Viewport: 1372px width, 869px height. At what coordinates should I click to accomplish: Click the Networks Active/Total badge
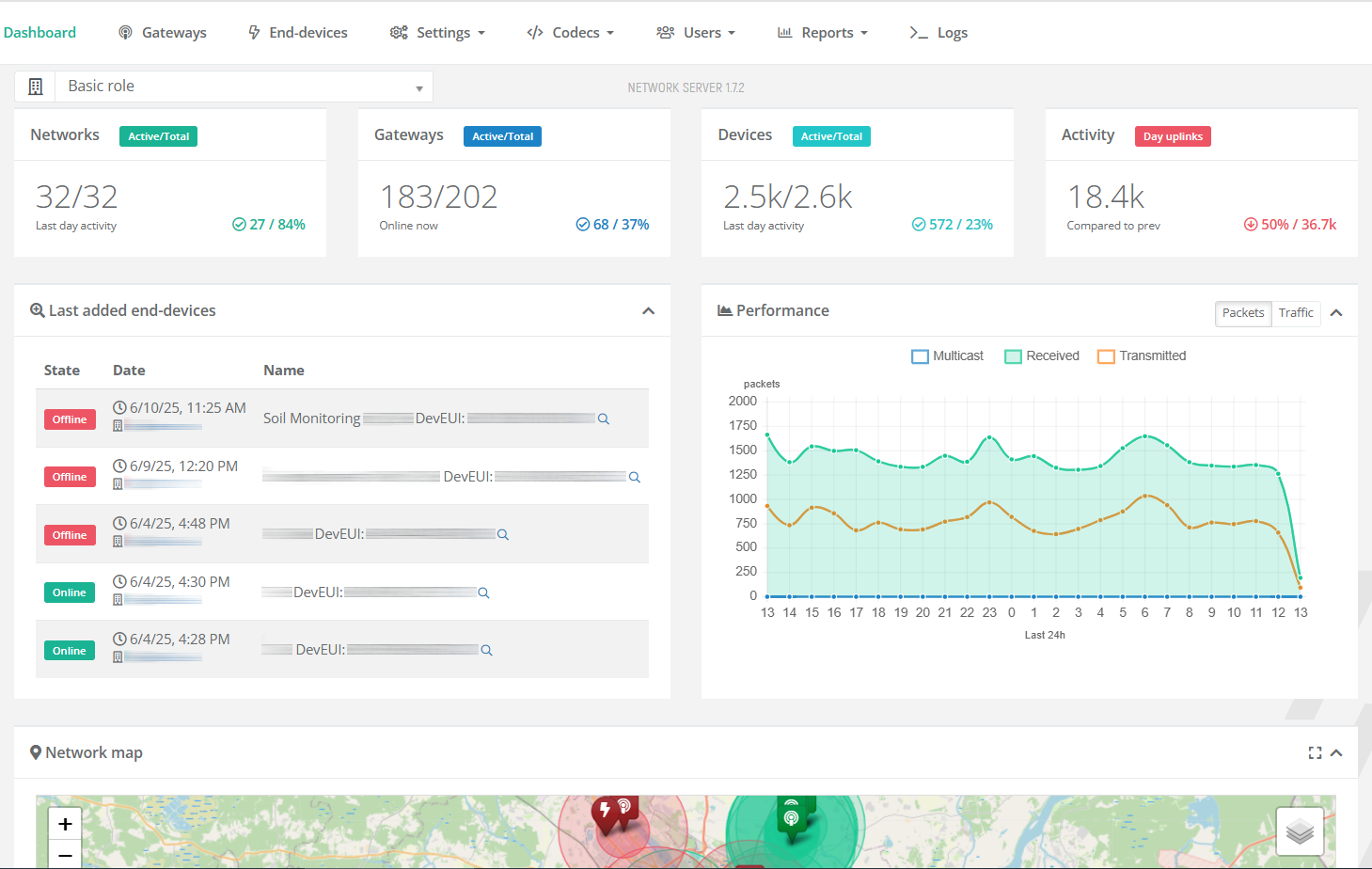(158, 136)
